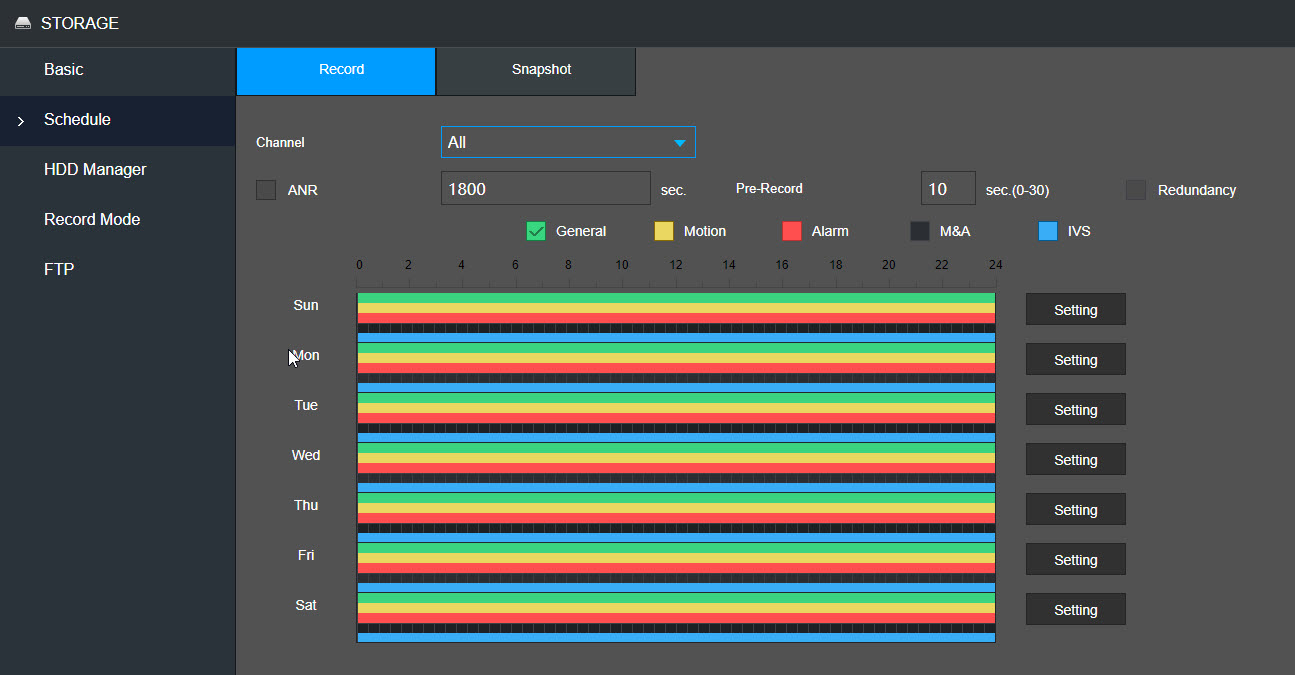Viewport: 1295px width, 675px height.
Task: Click the Setting button for Sat
Action: click(1076, 610)
